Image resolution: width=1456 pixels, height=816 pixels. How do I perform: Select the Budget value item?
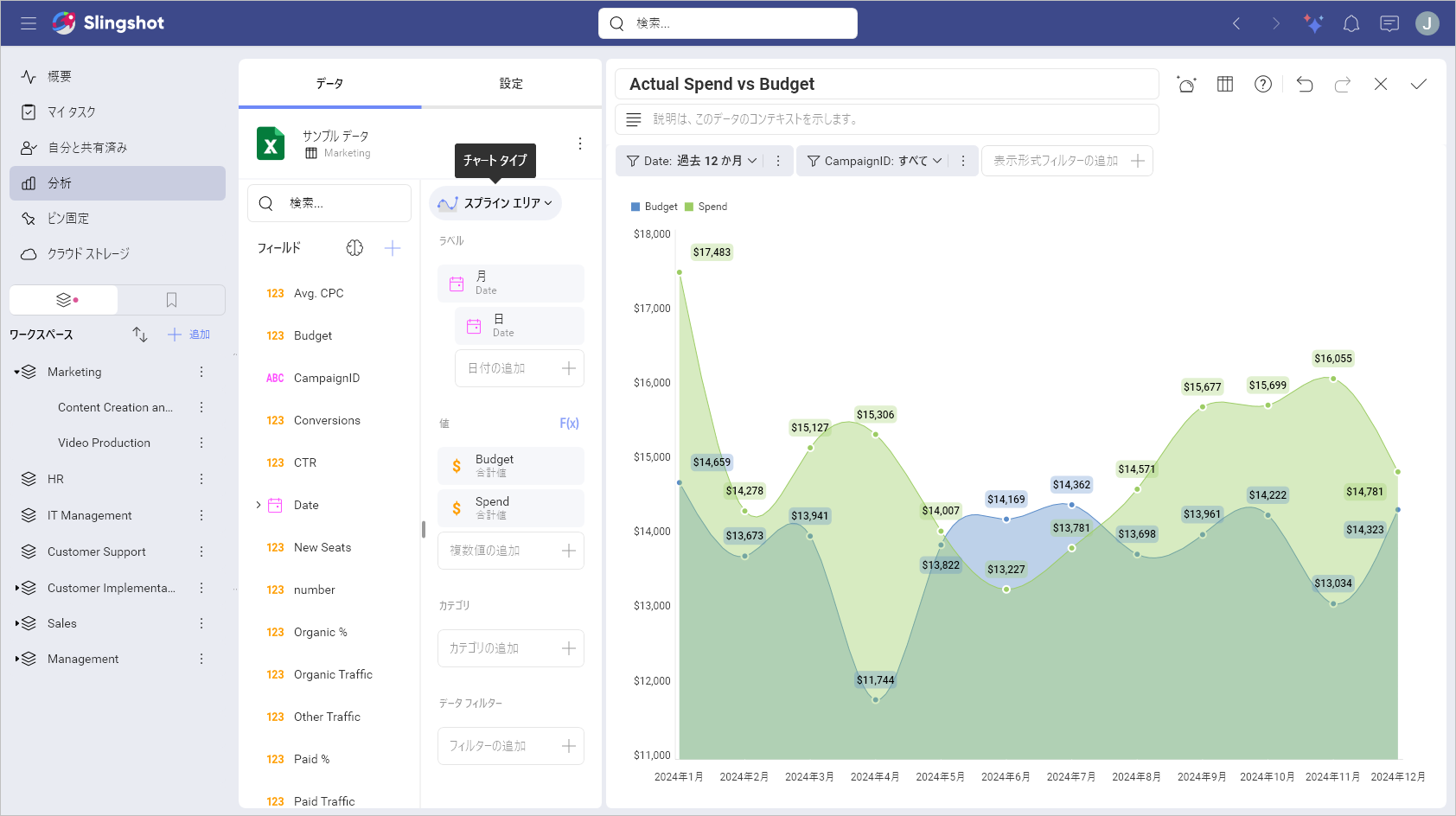tap(511, 466)
